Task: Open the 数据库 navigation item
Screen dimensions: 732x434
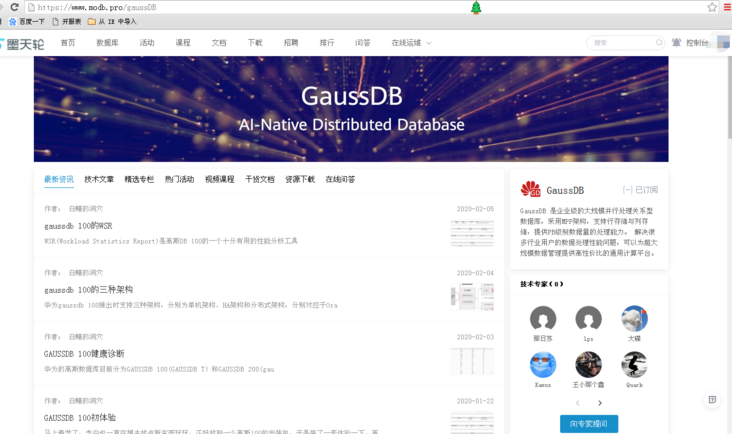Action: 107,42
